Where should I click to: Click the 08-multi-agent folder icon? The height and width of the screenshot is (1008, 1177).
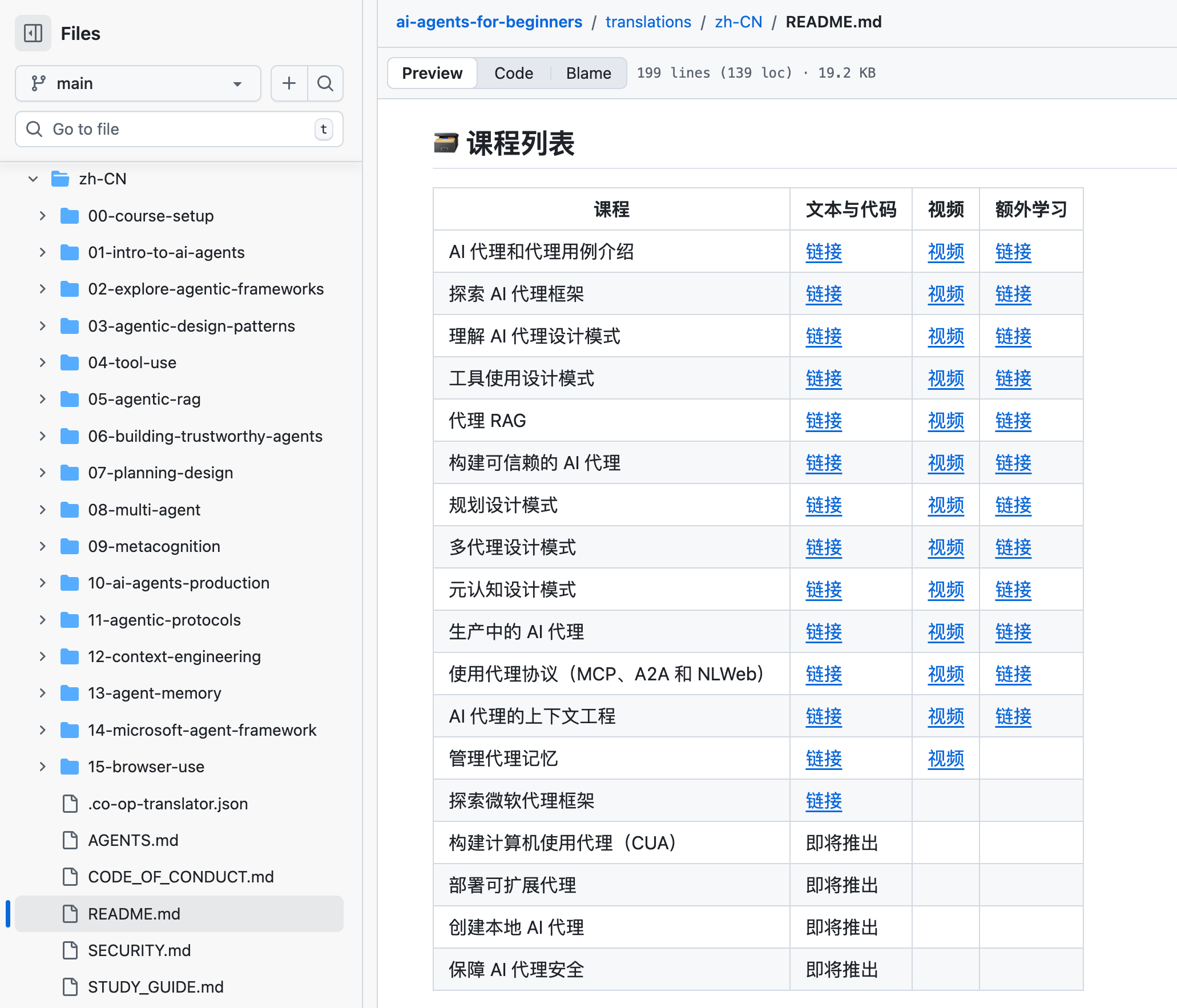[x=70, y=510]
